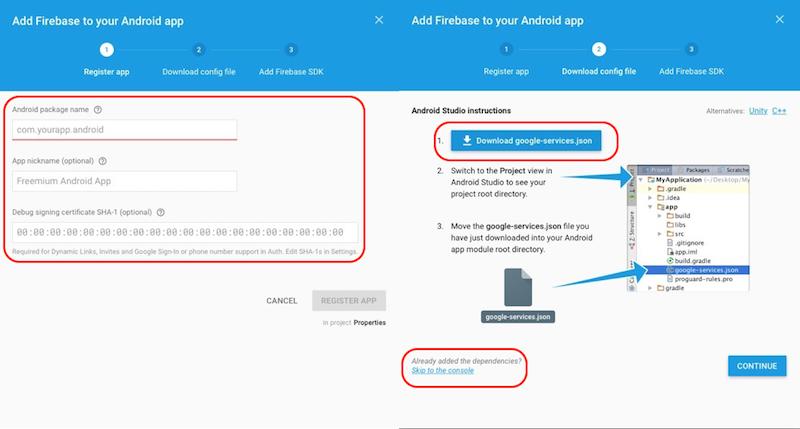Select step 3 circle in Download config dialog
This screenshot has width=800, height=429.
[x=691, y=49]
